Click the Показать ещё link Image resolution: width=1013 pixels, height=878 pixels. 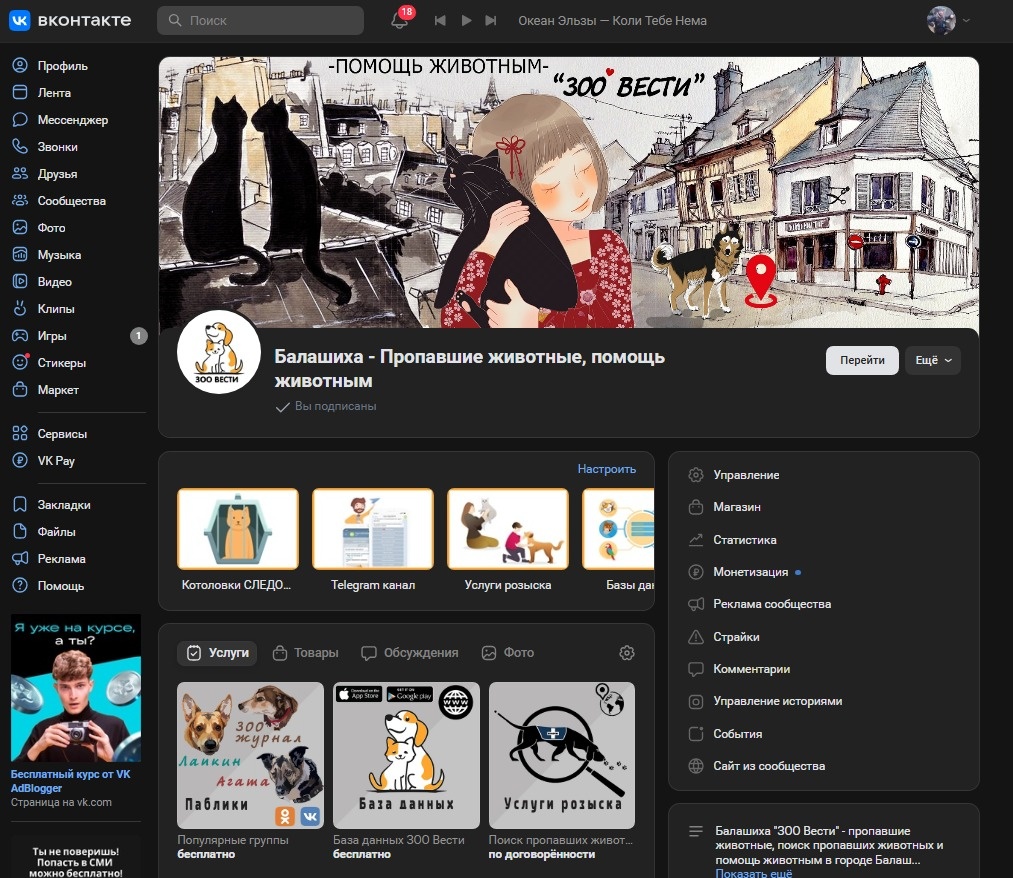pyautogui.click(x=753, y=873)
